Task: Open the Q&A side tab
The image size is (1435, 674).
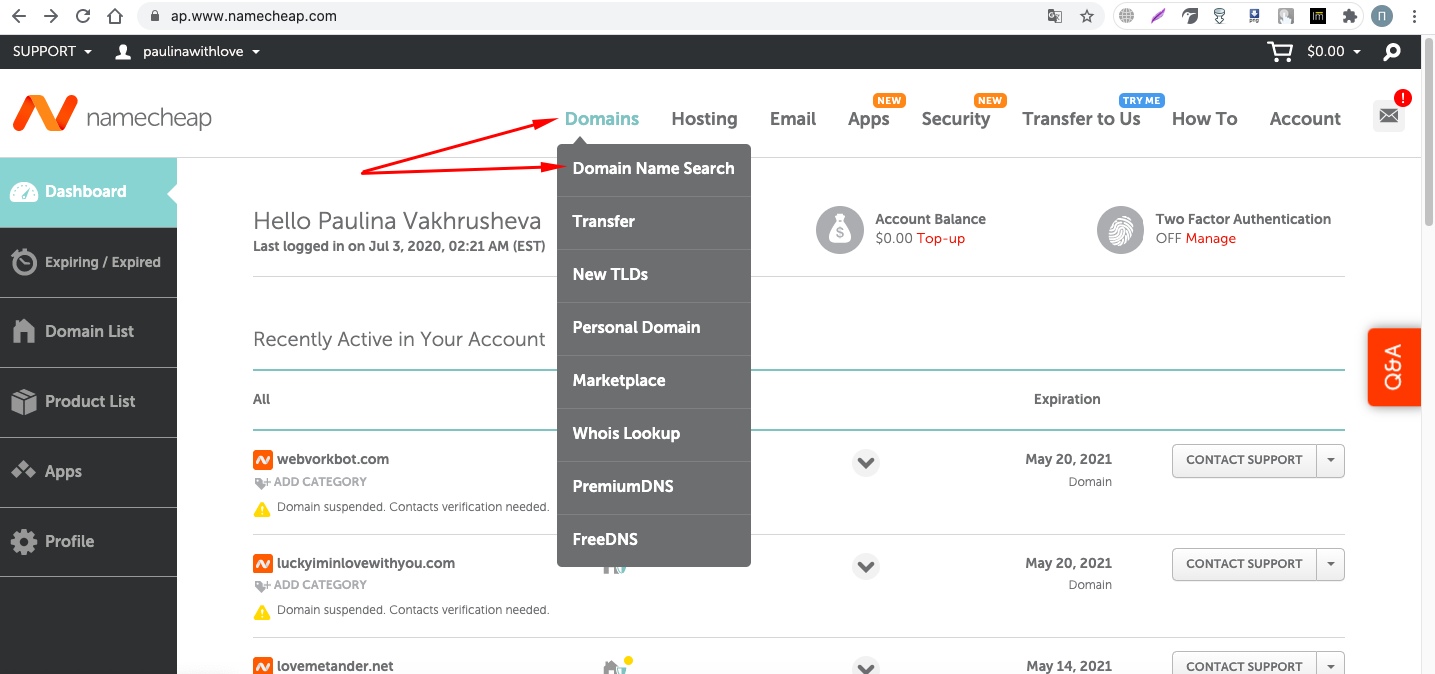Action: 1393,367
